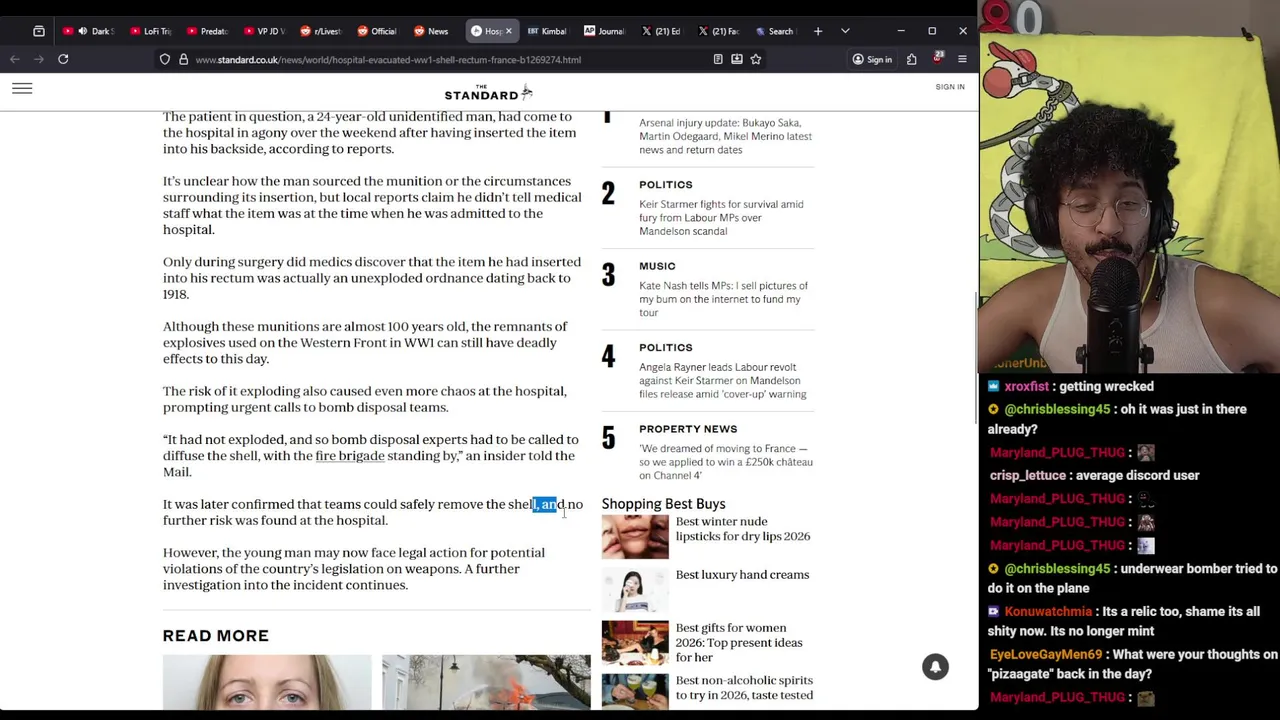Switch to the Kimbal tab
Viewport: 1280px width, 720px height.
pyautogui.click(x=547, y=31)
